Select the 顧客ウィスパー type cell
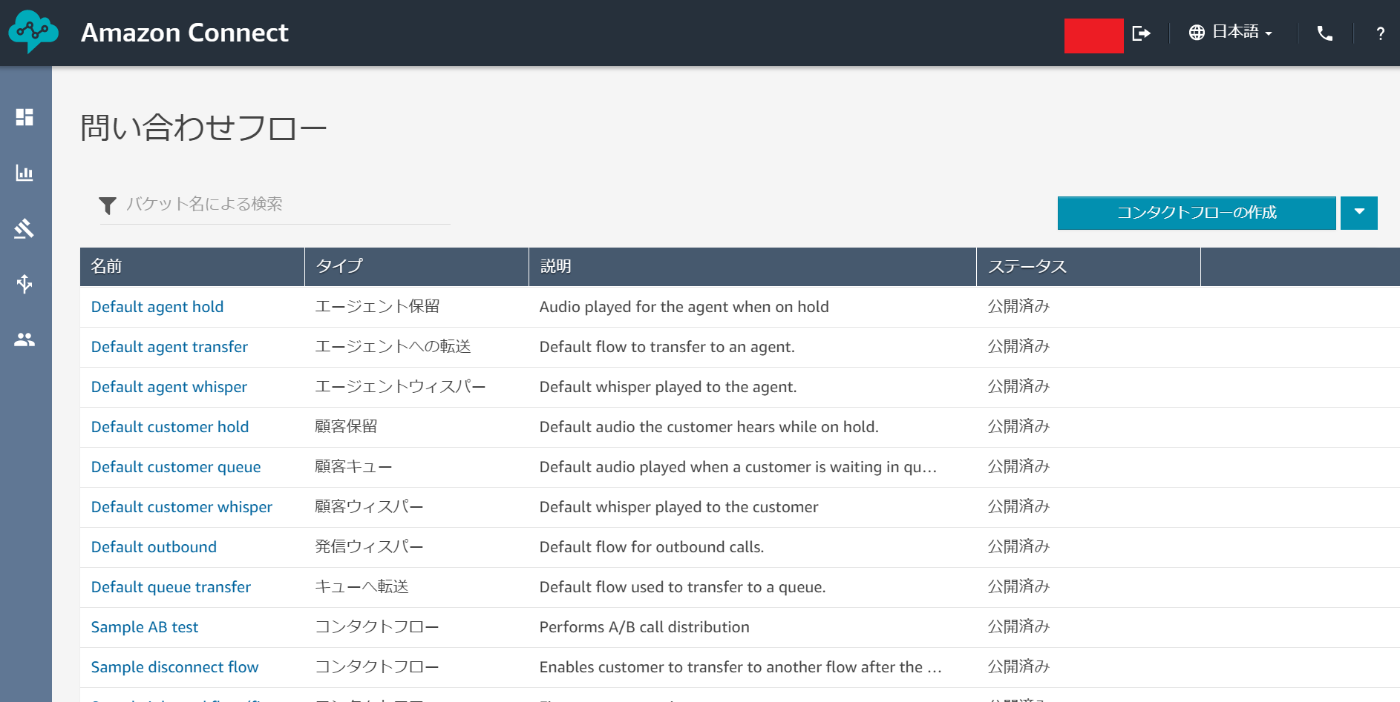Screen dimensions: 1400x702 click(x=369, y=507)
